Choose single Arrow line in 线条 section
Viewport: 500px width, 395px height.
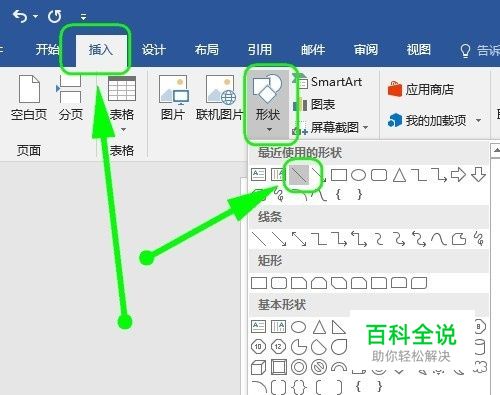click(279, 239)
